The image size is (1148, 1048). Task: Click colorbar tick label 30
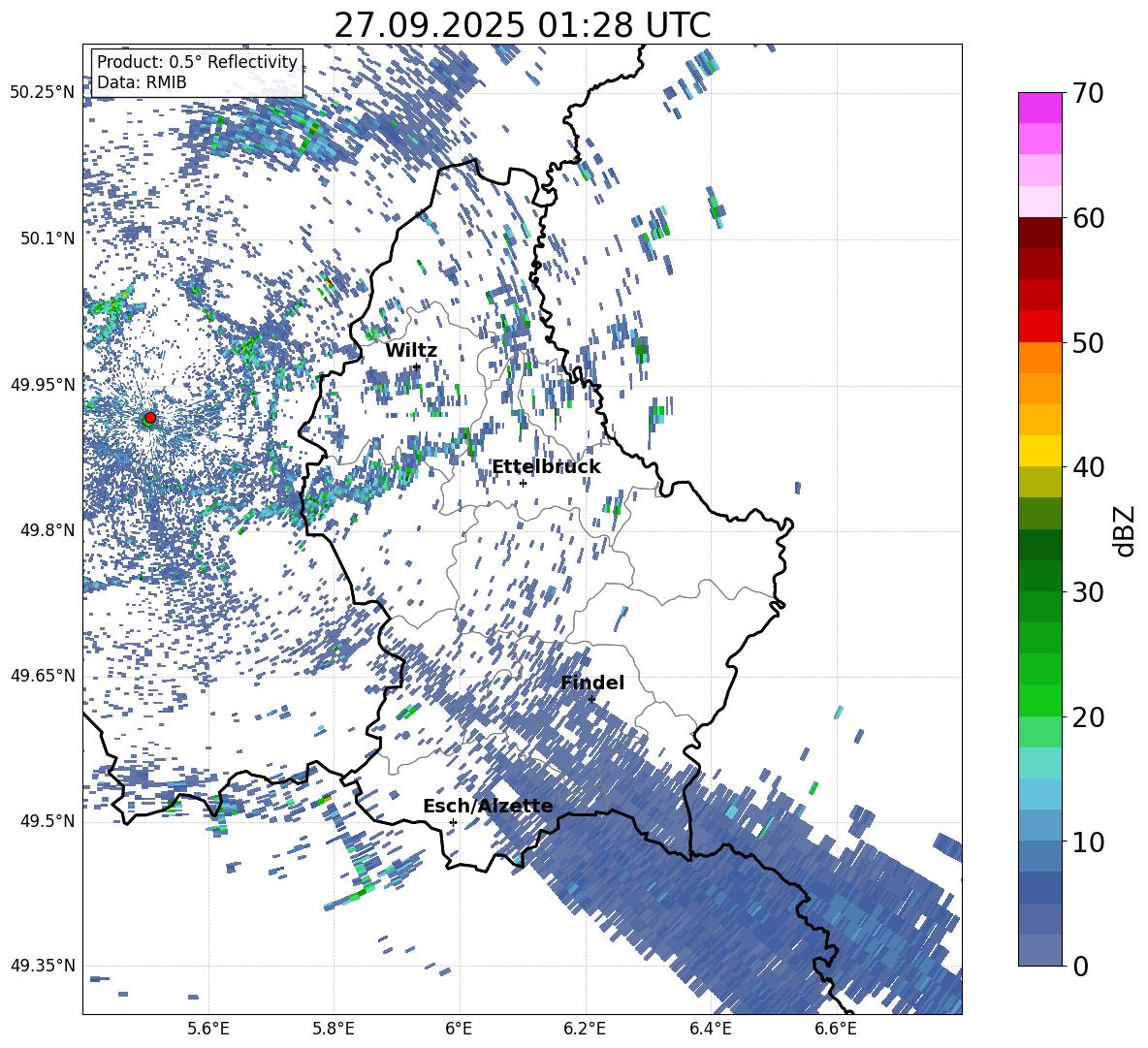pos(1088,592)
